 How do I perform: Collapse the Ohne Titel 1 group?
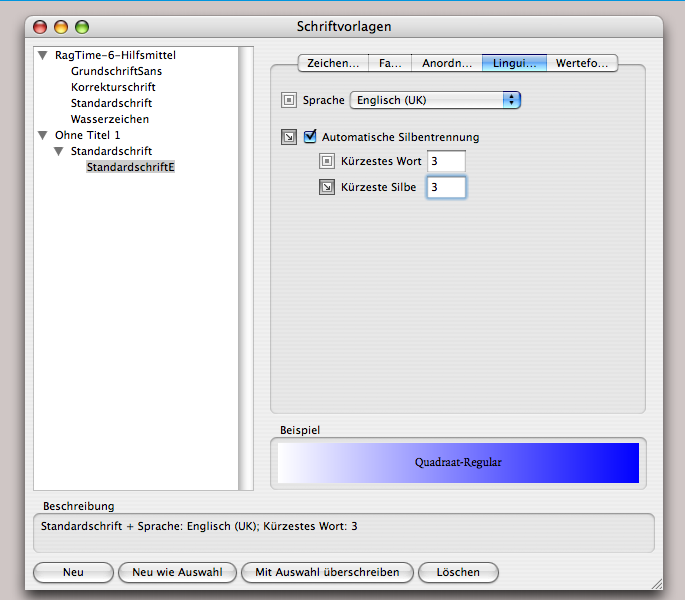pos(43,135)
